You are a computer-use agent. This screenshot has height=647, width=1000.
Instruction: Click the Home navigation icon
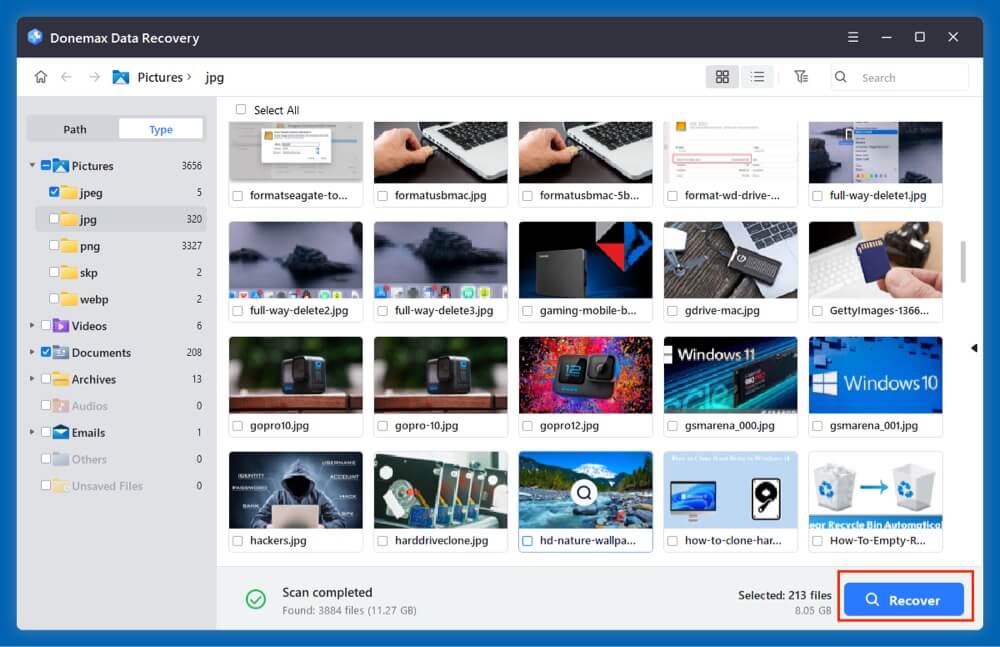click(39, 76)
